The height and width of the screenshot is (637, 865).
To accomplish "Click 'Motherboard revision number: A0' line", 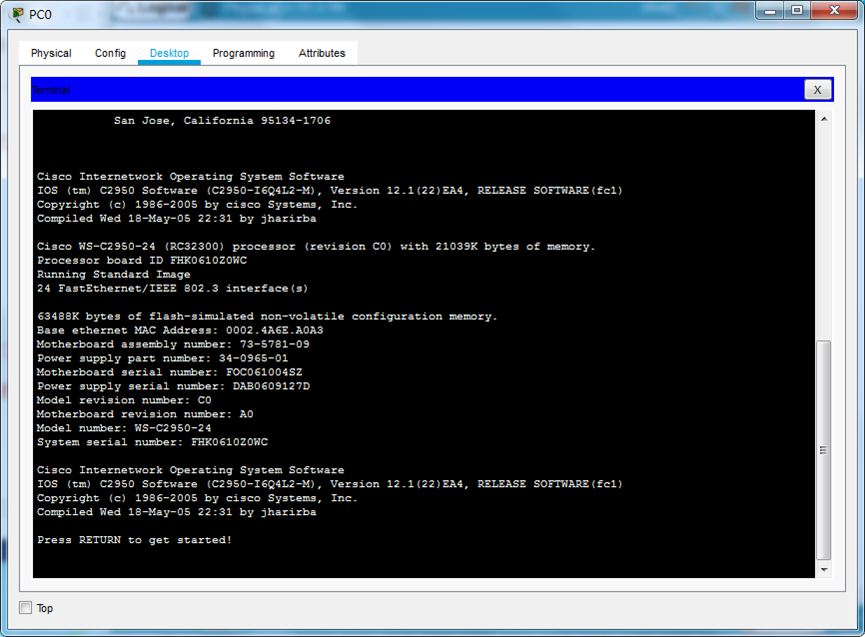I will coord(145,414).
